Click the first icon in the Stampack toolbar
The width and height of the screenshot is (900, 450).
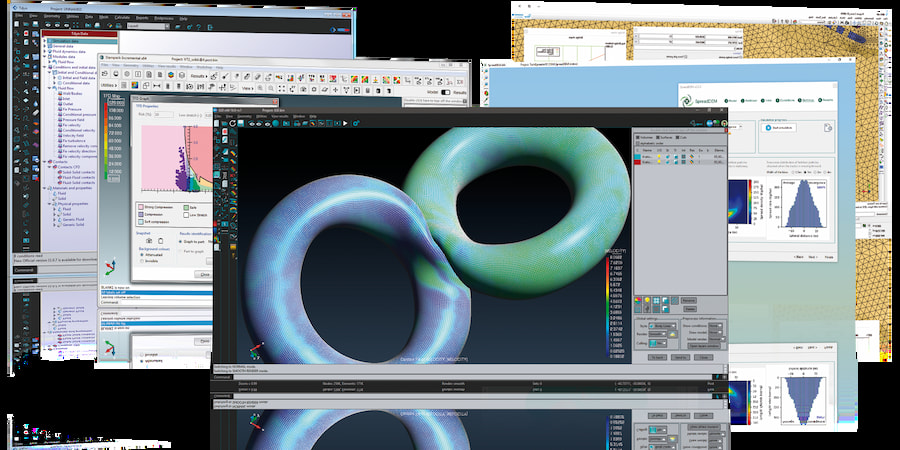(x=106, y=76)
